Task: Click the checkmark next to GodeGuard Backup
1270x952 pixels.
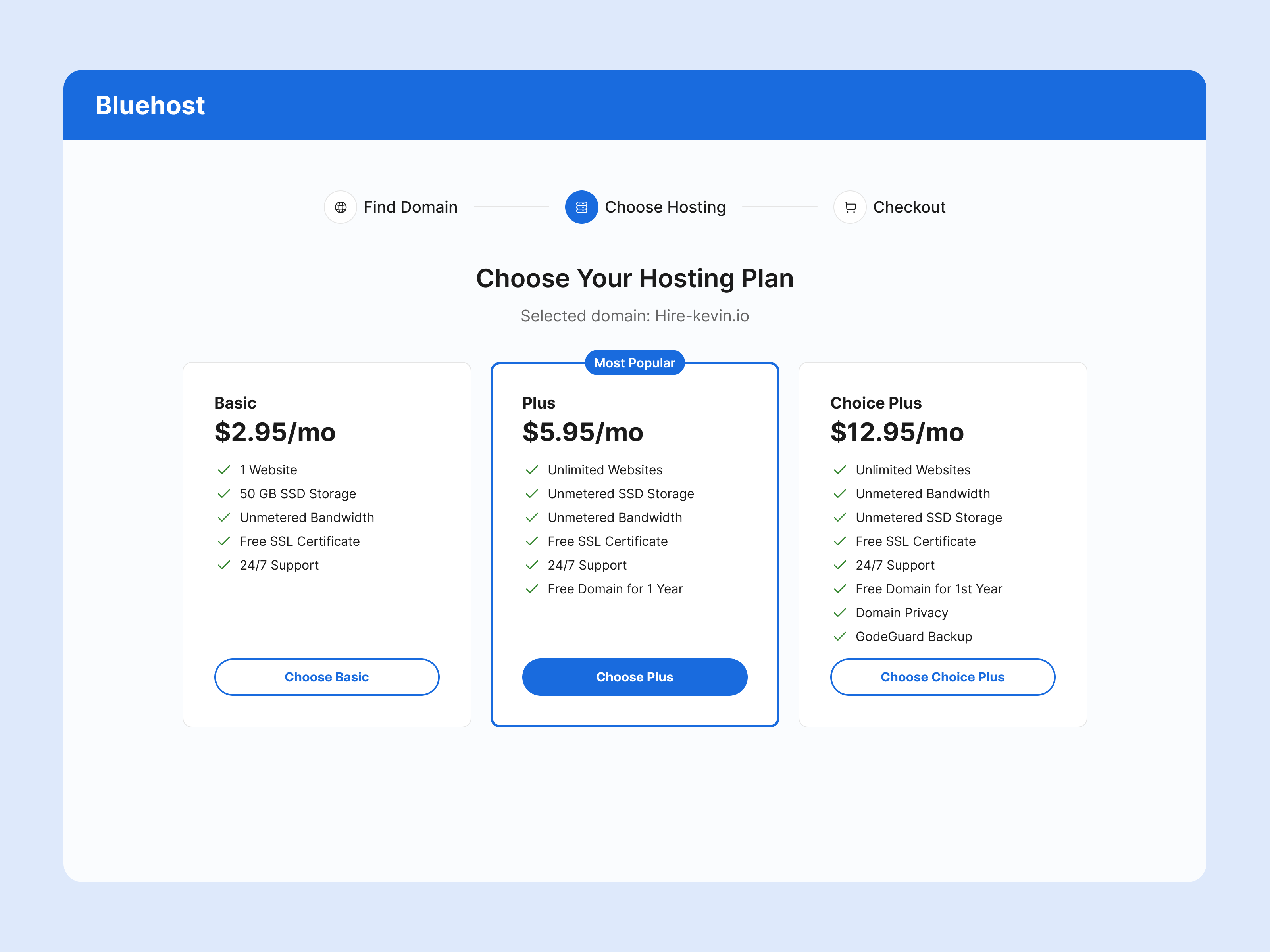Action: click(839, 636)
